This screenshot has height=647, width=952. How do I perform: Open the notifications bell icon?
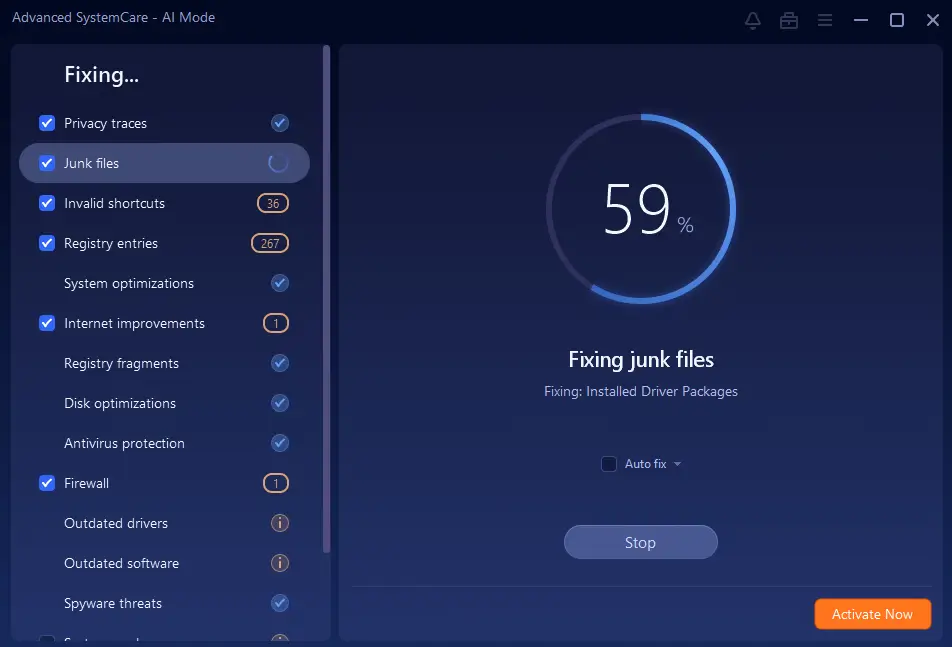pos(752,20)
